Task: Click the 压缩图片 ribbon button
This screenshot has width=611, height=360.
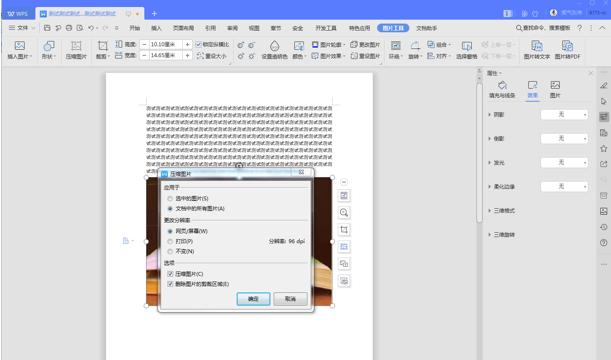Action: point(76,49)
